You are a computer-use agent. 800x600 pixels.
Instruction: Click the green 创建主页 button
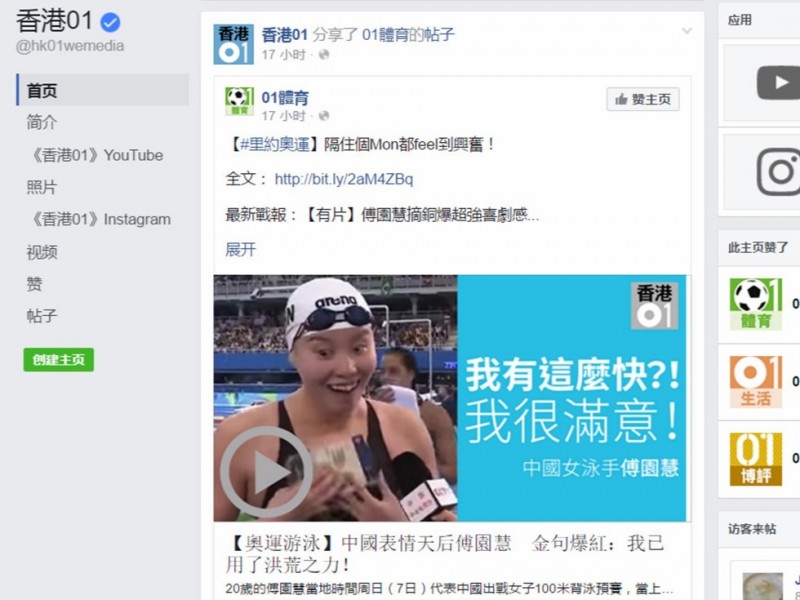click(x=59, y=360)
